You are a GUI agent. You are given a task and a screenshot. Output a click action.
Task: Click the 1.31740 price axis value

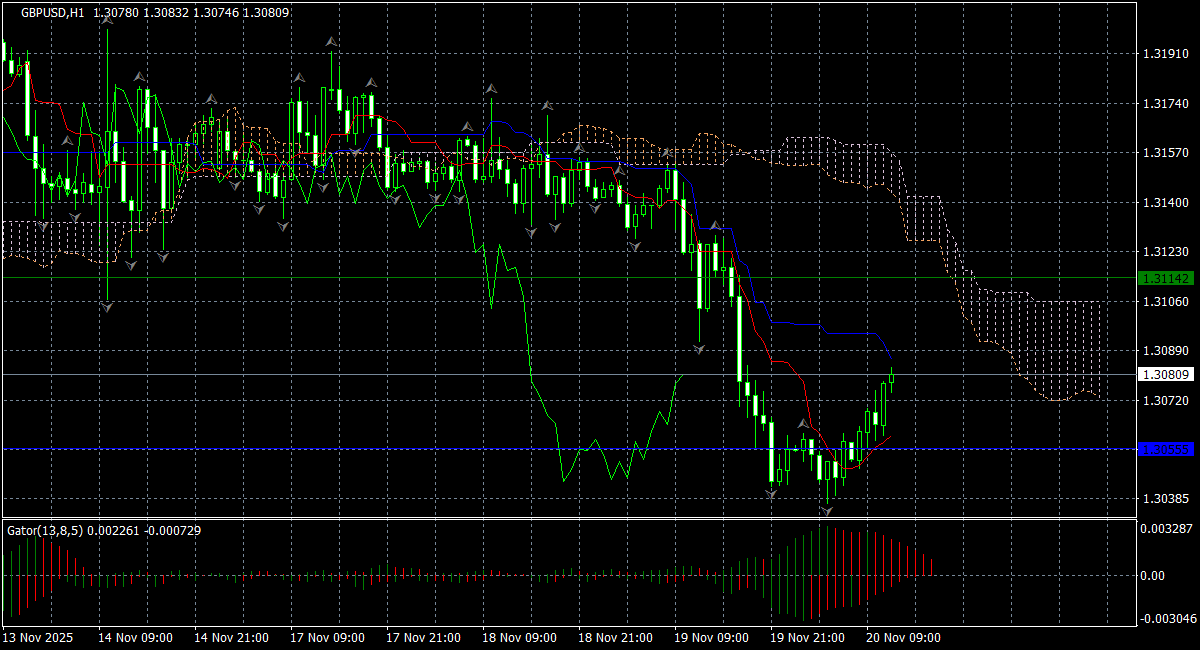pos(1164,104)
